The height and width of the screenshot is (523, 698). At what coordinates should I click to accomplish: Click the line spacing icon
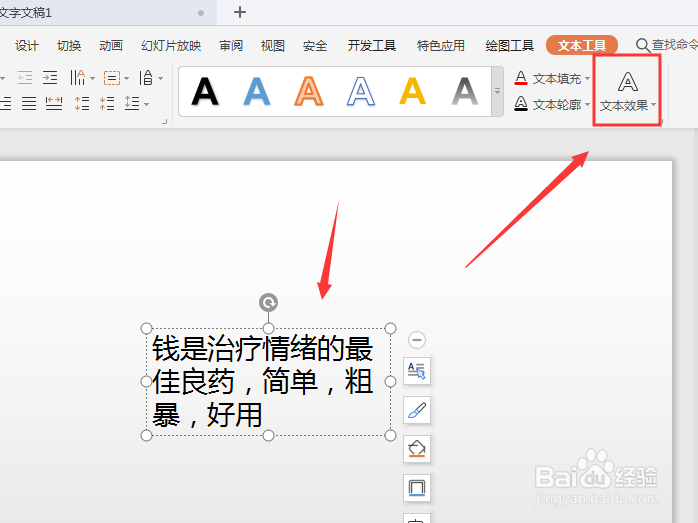[x=132, y=103]
